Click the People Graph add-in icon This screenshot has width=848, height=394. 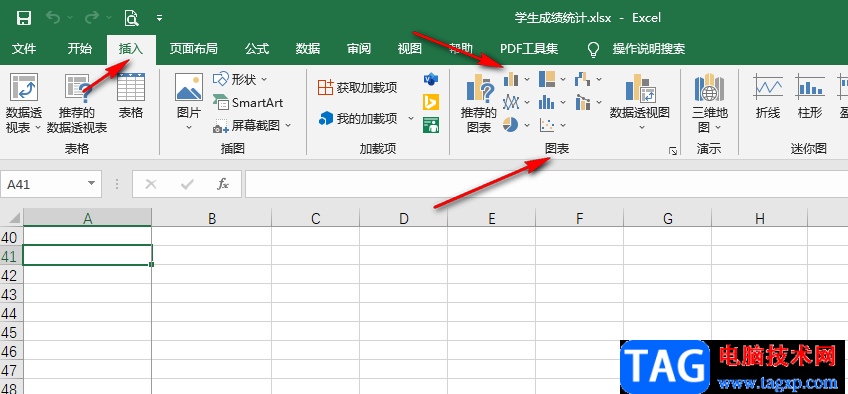tap(431, 125)
